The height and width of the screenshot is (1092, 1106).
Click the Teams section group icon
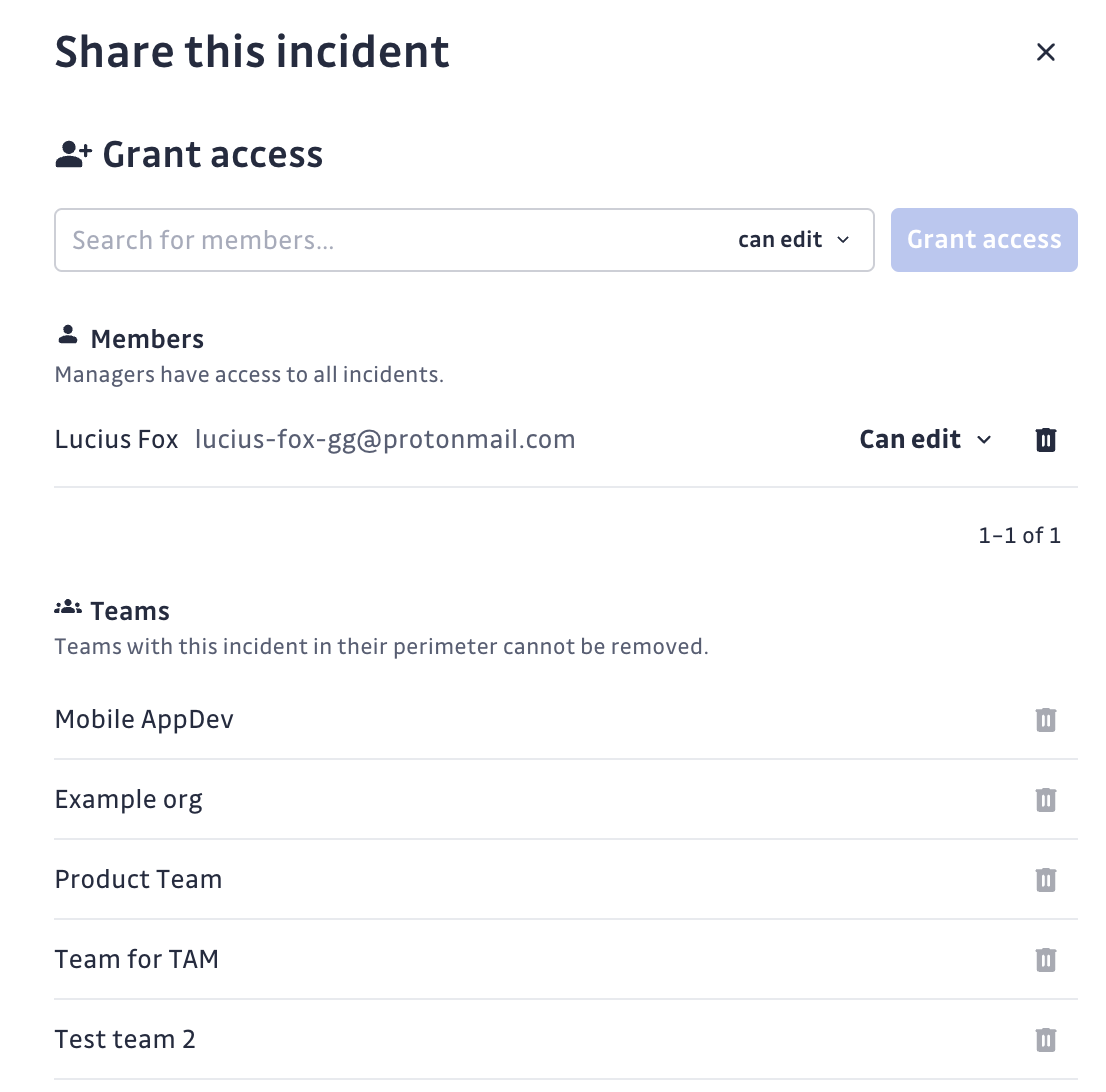tap(68, 608)
